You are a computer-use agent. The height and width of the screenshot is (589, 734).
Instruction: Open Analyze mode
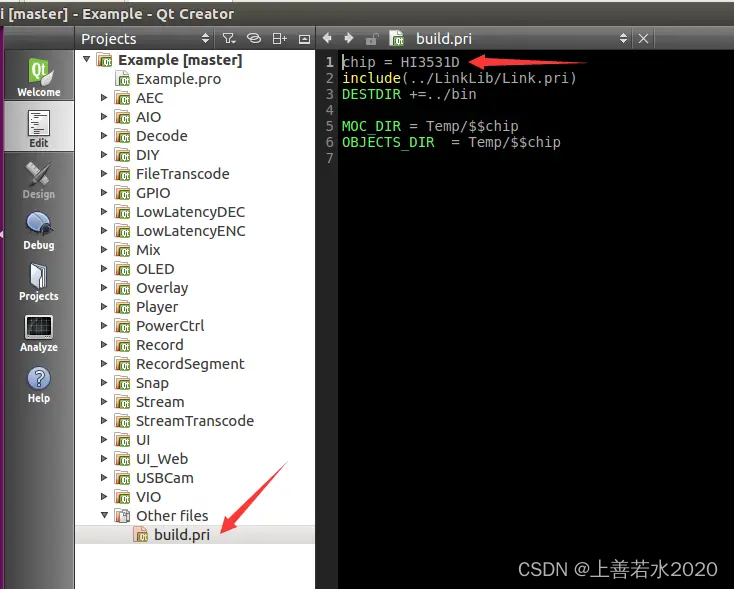tap(39, 333)
